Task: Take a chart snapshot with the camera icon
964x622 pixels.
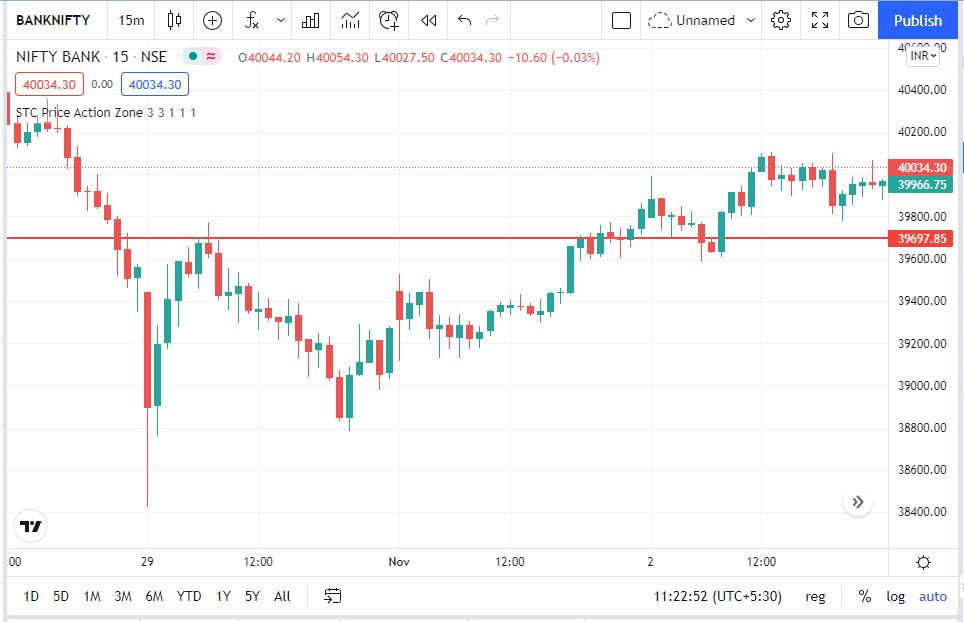Action: (857, 20)
